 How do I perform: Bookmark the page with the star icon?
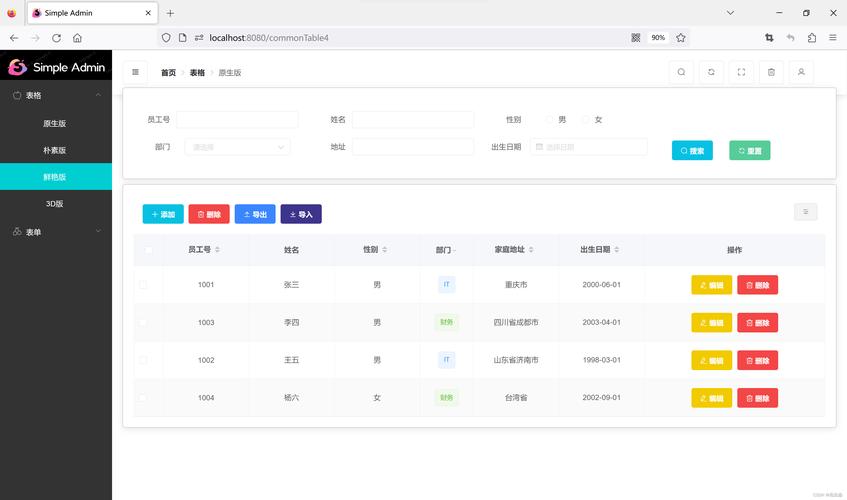[x=681, y=38]
